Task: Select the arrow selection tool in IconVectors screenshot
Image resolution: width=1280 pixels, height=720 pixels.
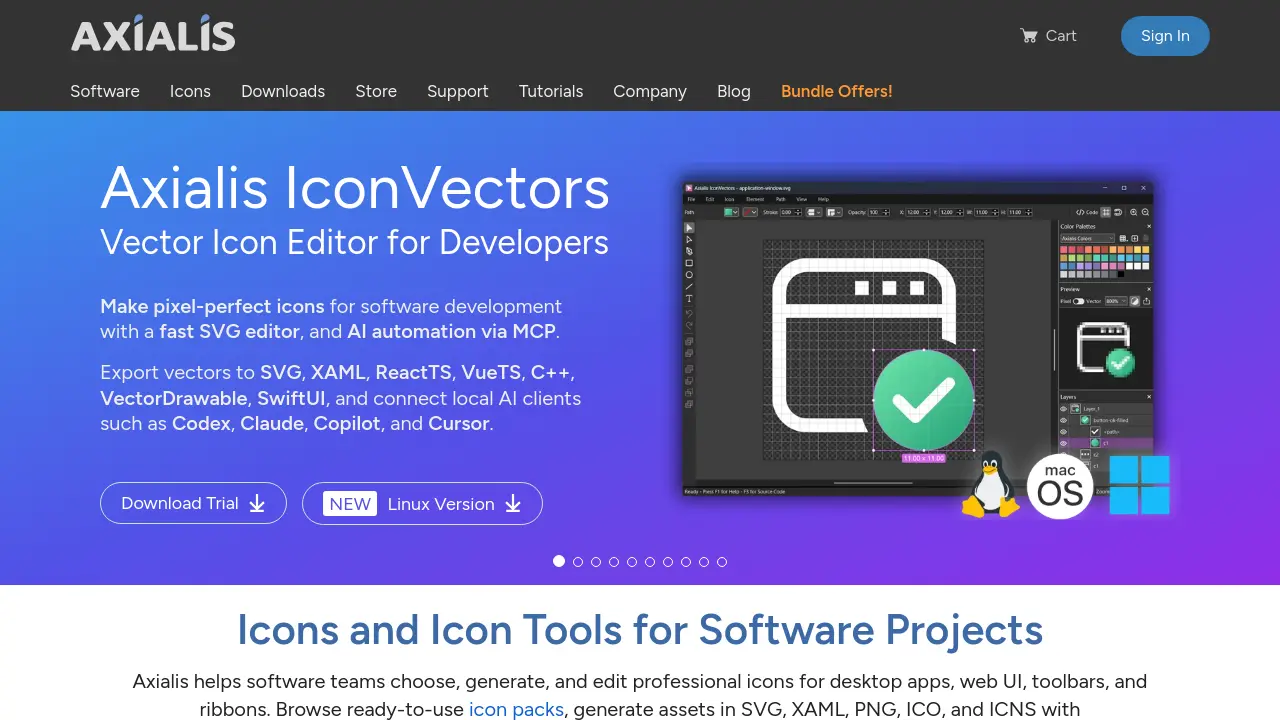Action: [689, 228]
